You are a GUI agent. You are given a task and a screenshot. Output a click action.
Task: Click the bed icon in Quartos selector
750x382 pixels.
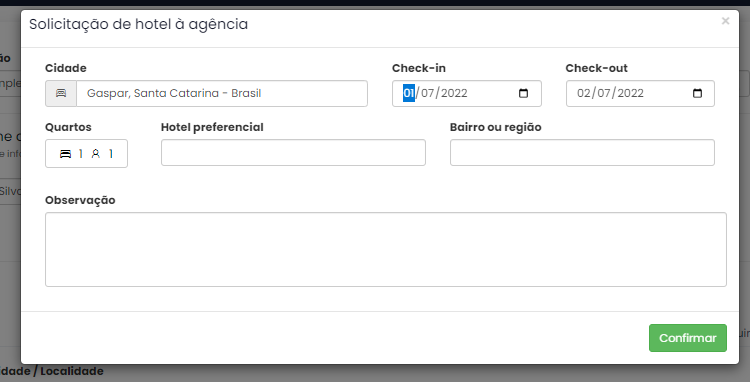tap(65, 153)
